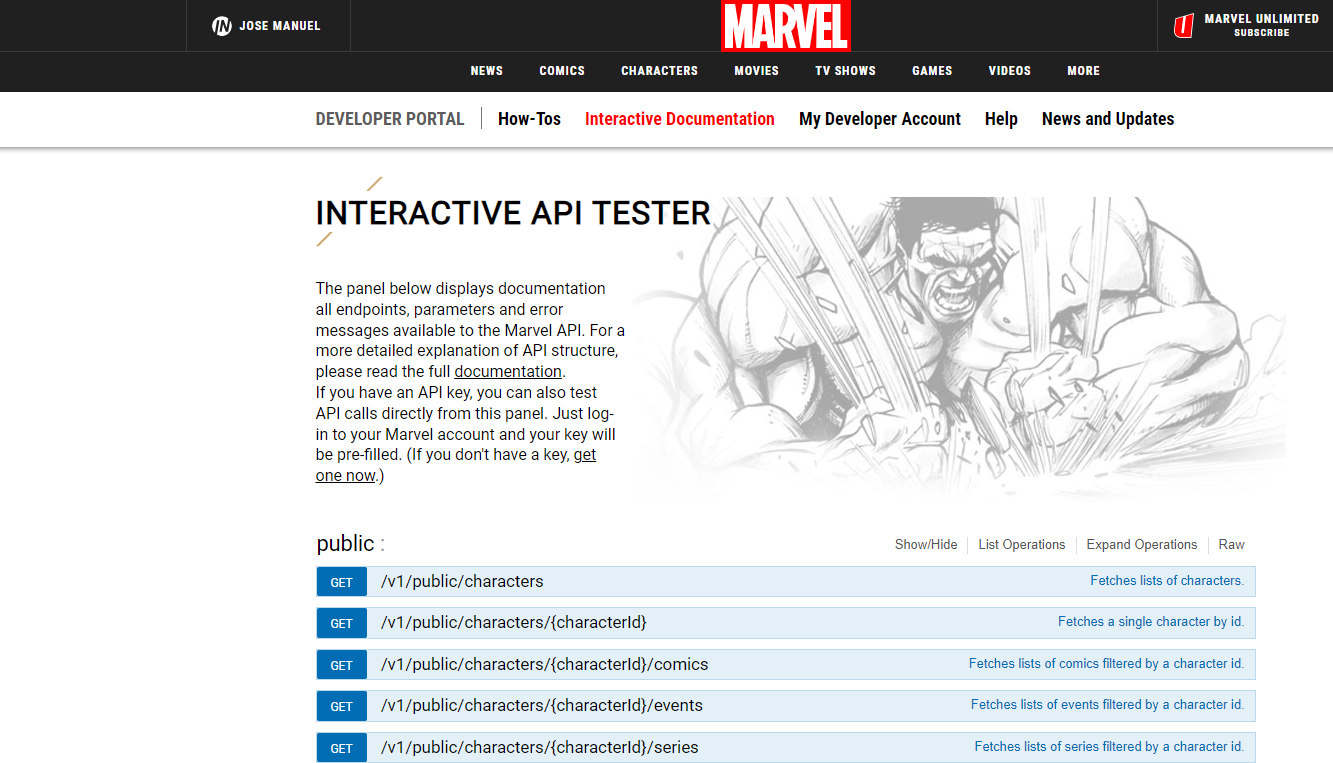Image resolution: width=1333 pixels, height=763 pixels.
Task: Follow the full documentation link
Action: tap(508, 372)
